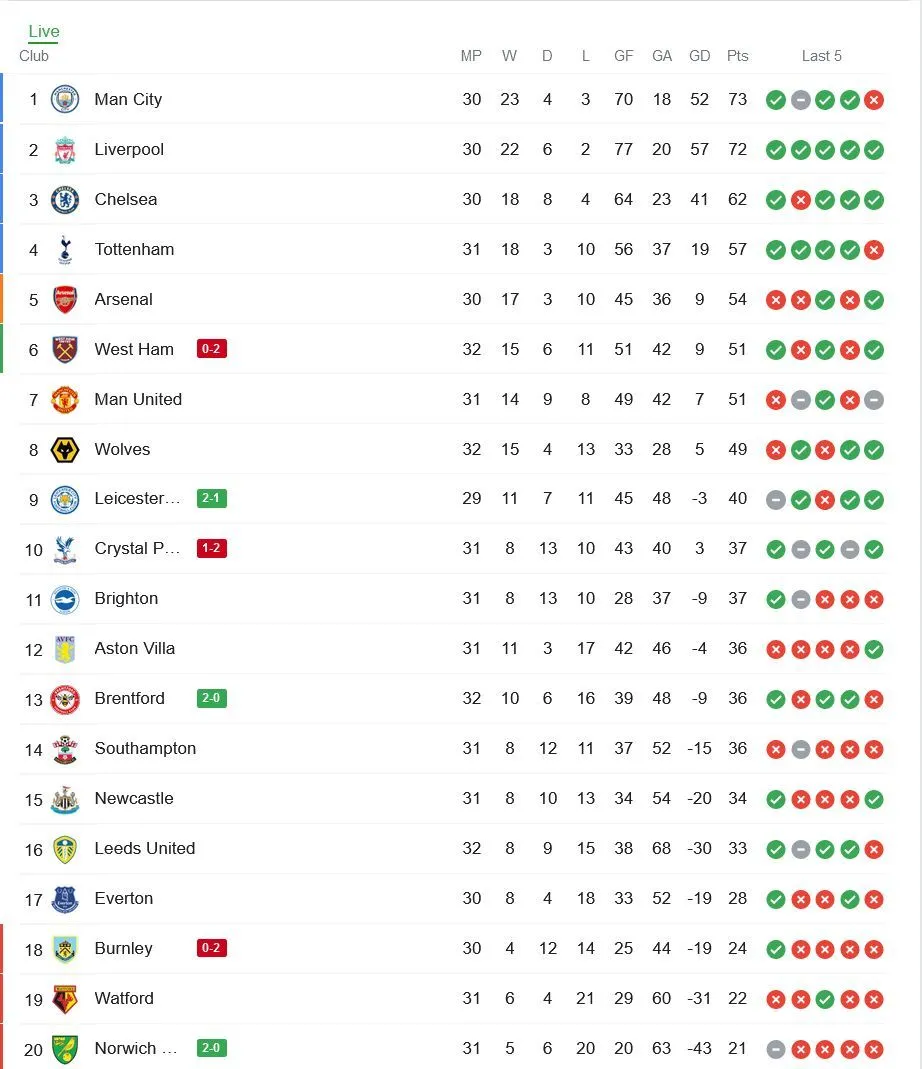Click the Man City club crest
This screenshot has width=922, height=1069.
click(65, 99)
